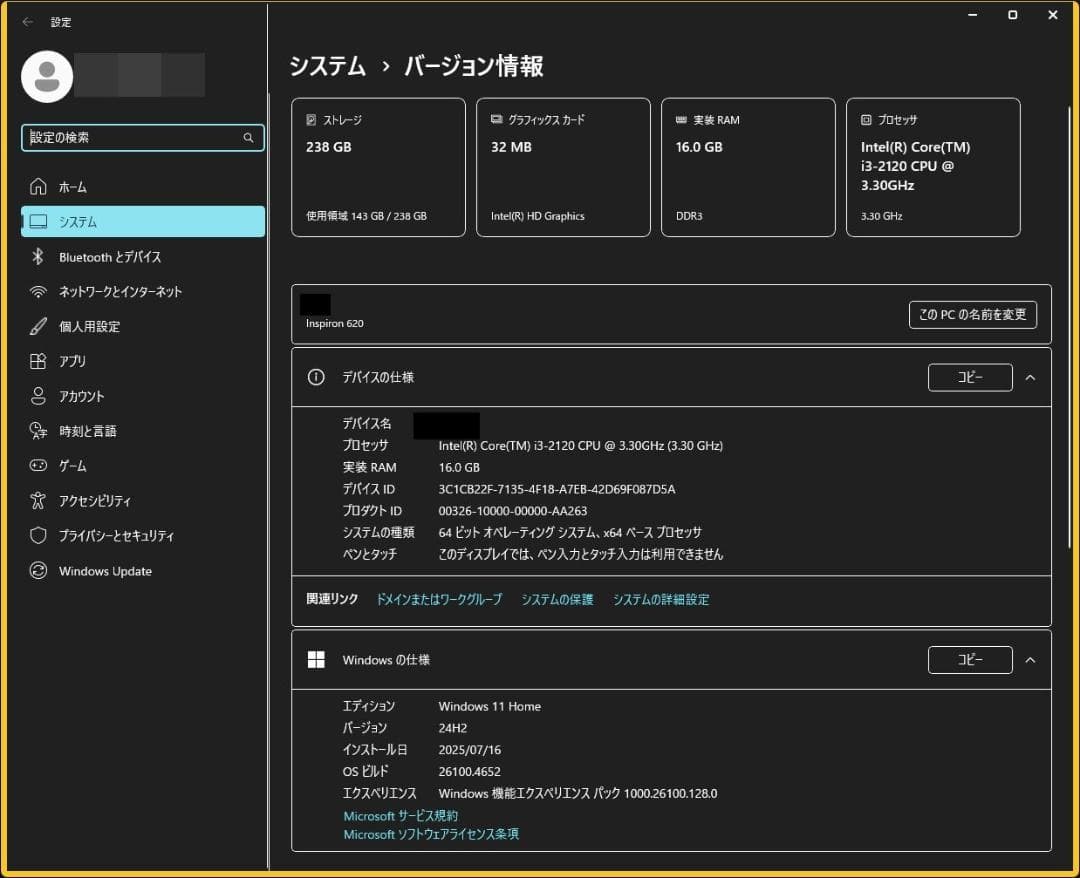Click the インストール日 value 2025/07/16
This screenshot has width=1080, height=878.
(x=469, y=750)
